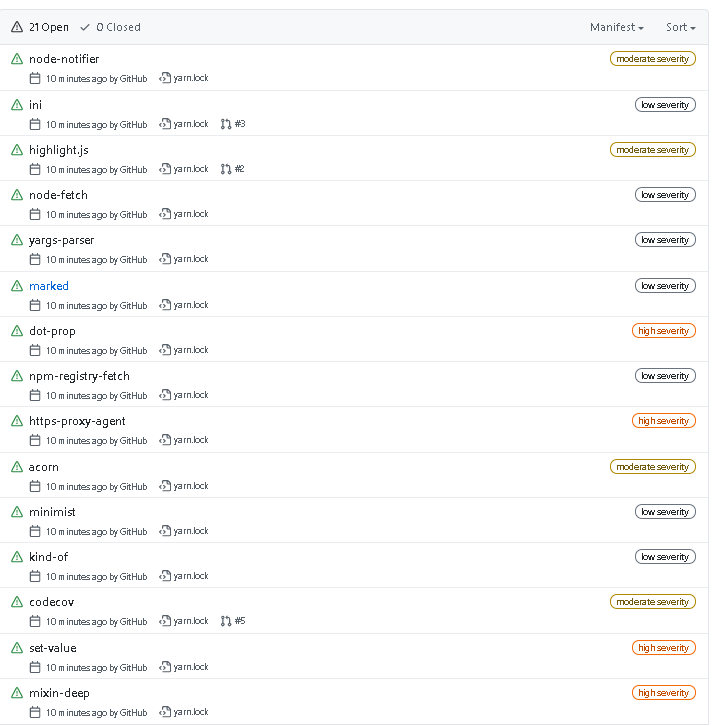Screen dimensions: 725x726
Task: Click the alert triangle icon beside acorn
Action: [x=17, y=467]
